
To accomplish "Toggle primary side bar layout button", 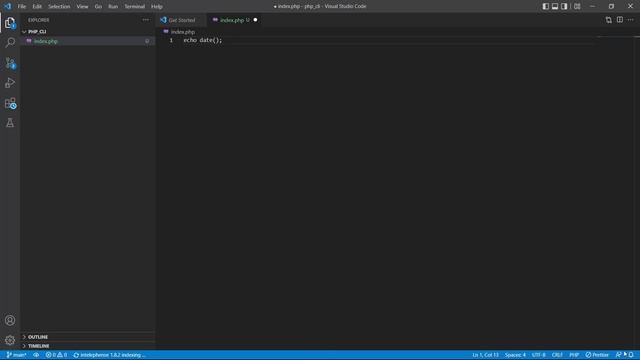I will (x=545, y=6).
